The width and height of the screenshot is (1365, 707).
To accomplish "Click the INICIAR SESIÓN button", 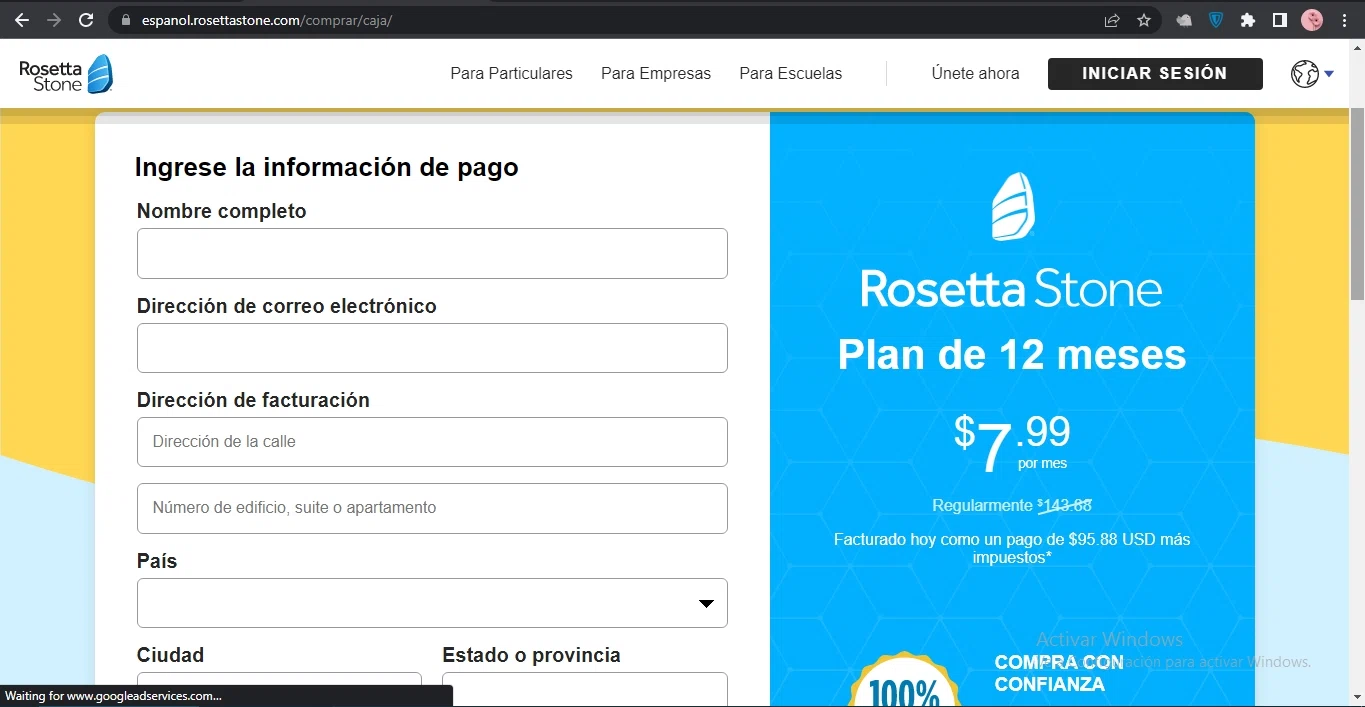I will pos(1155,74).
